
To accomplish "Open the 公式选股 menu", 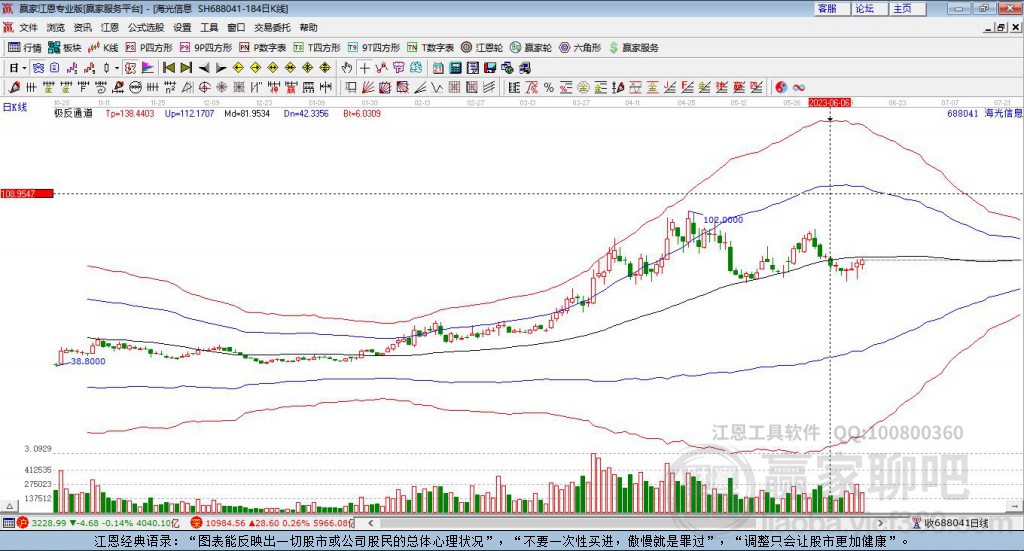I will pos(146,27).
